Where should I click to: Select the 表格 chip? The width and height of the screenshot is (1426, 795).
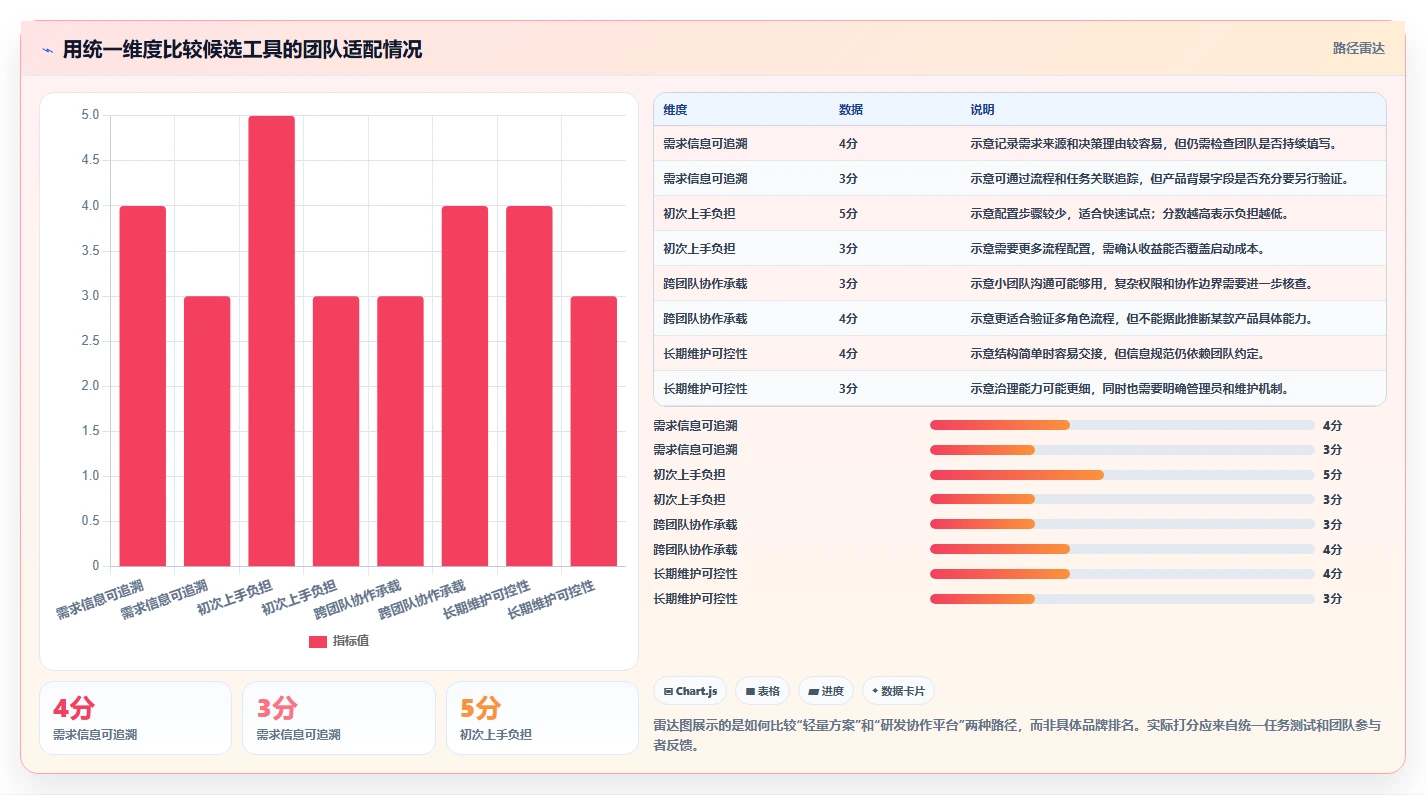[x=762, y=691]
